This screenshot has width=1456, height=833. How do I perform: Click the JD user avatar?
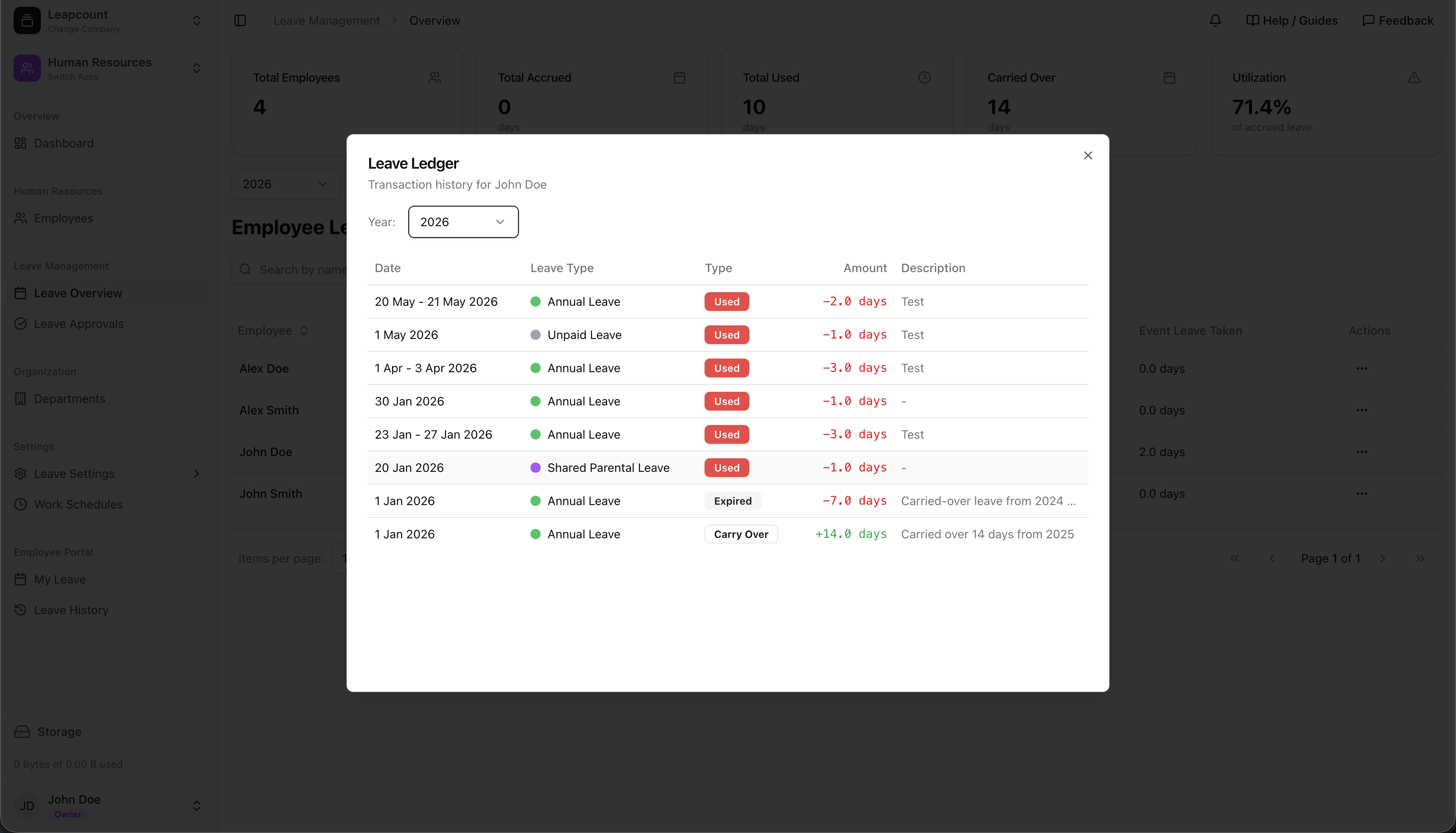click(27, 806)
